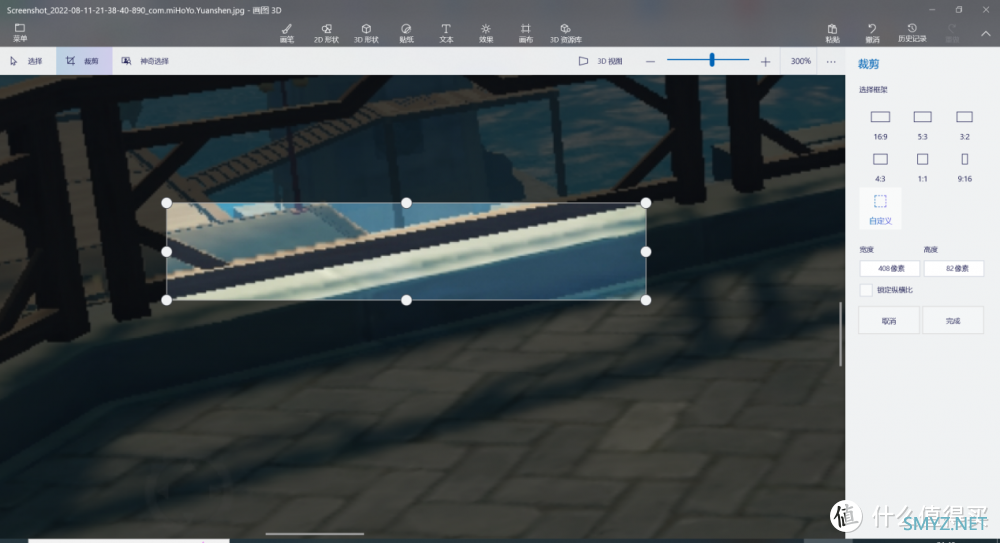Select the 9:16 portrait crop frame
1000x543 pixels.
pyautogui.click(x=964, y=167)
